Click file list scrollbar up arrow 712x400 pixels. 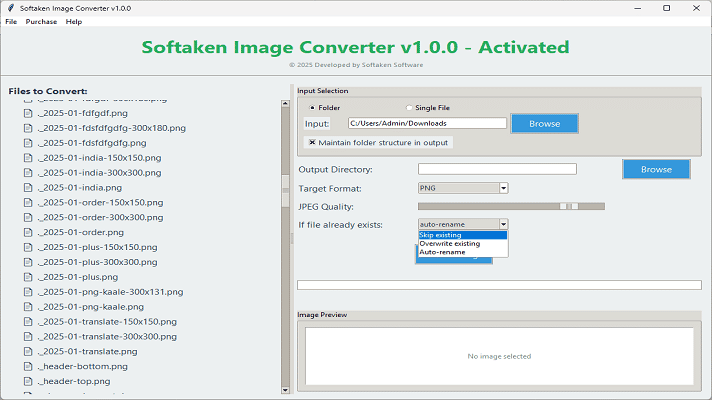pyautogui.click(x=285, y=104)
